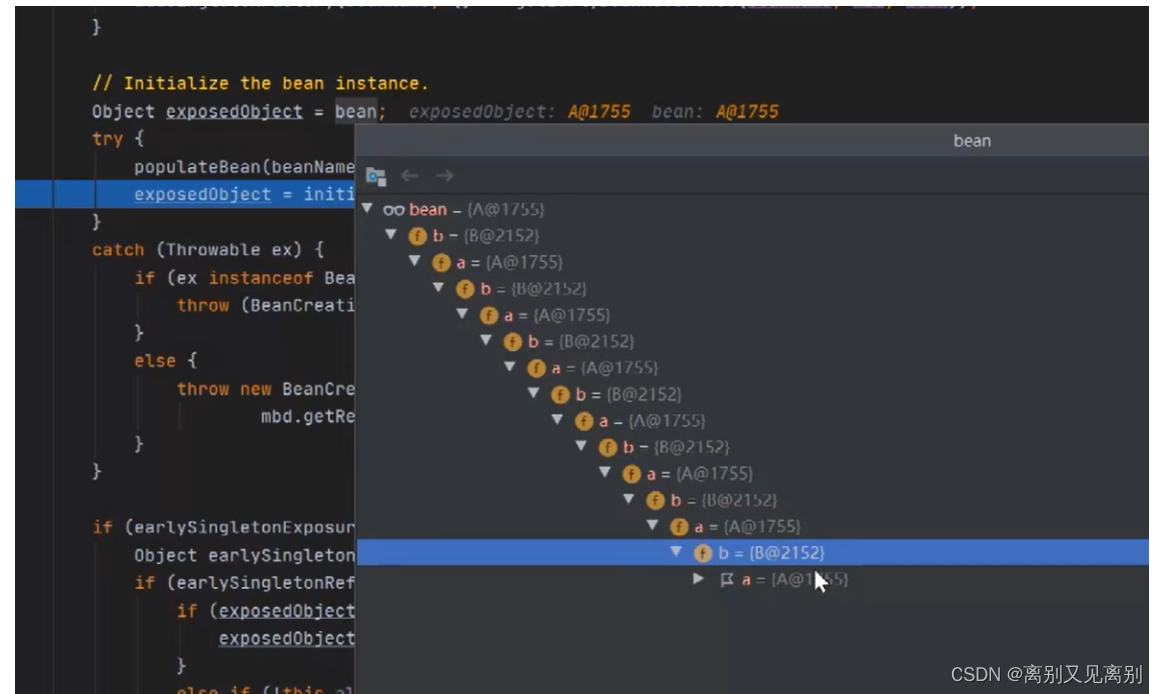Click the comment Initialize the bean instance
Image resolution: width=1158 pixels, height=694 pixels.
click(260, 83)
